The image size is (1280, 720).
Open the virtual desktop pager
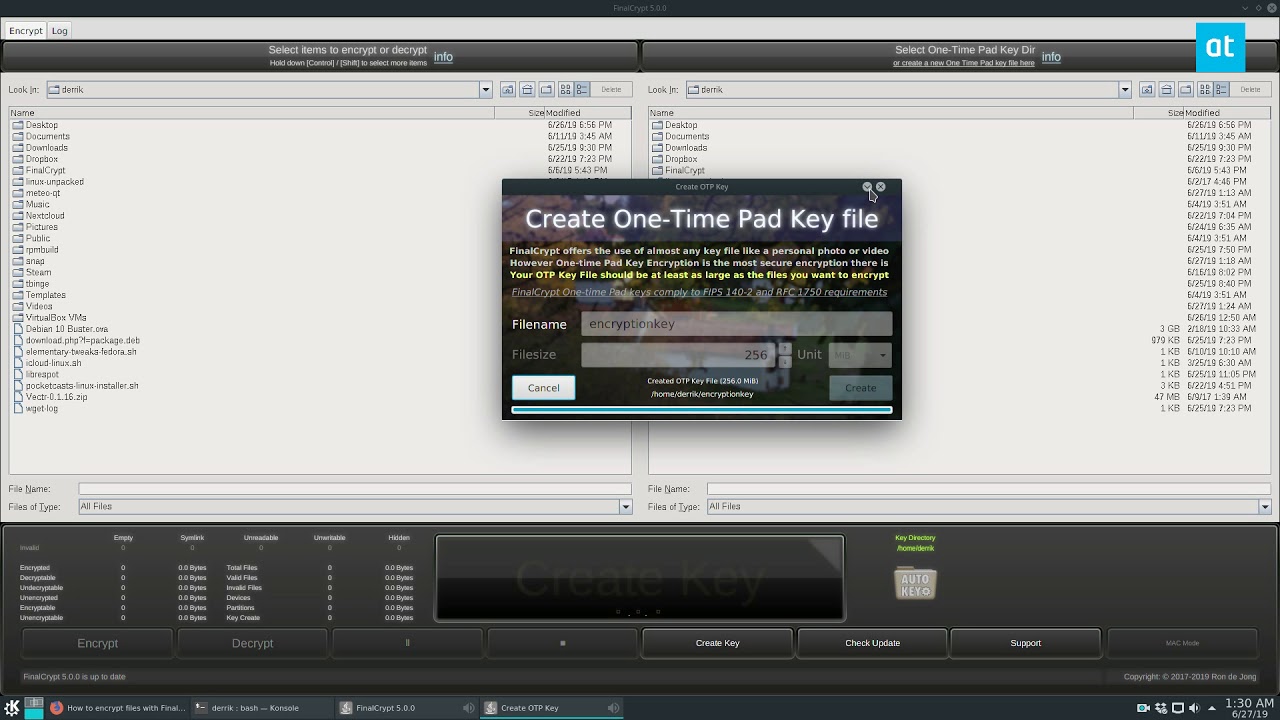pos(34,708)
